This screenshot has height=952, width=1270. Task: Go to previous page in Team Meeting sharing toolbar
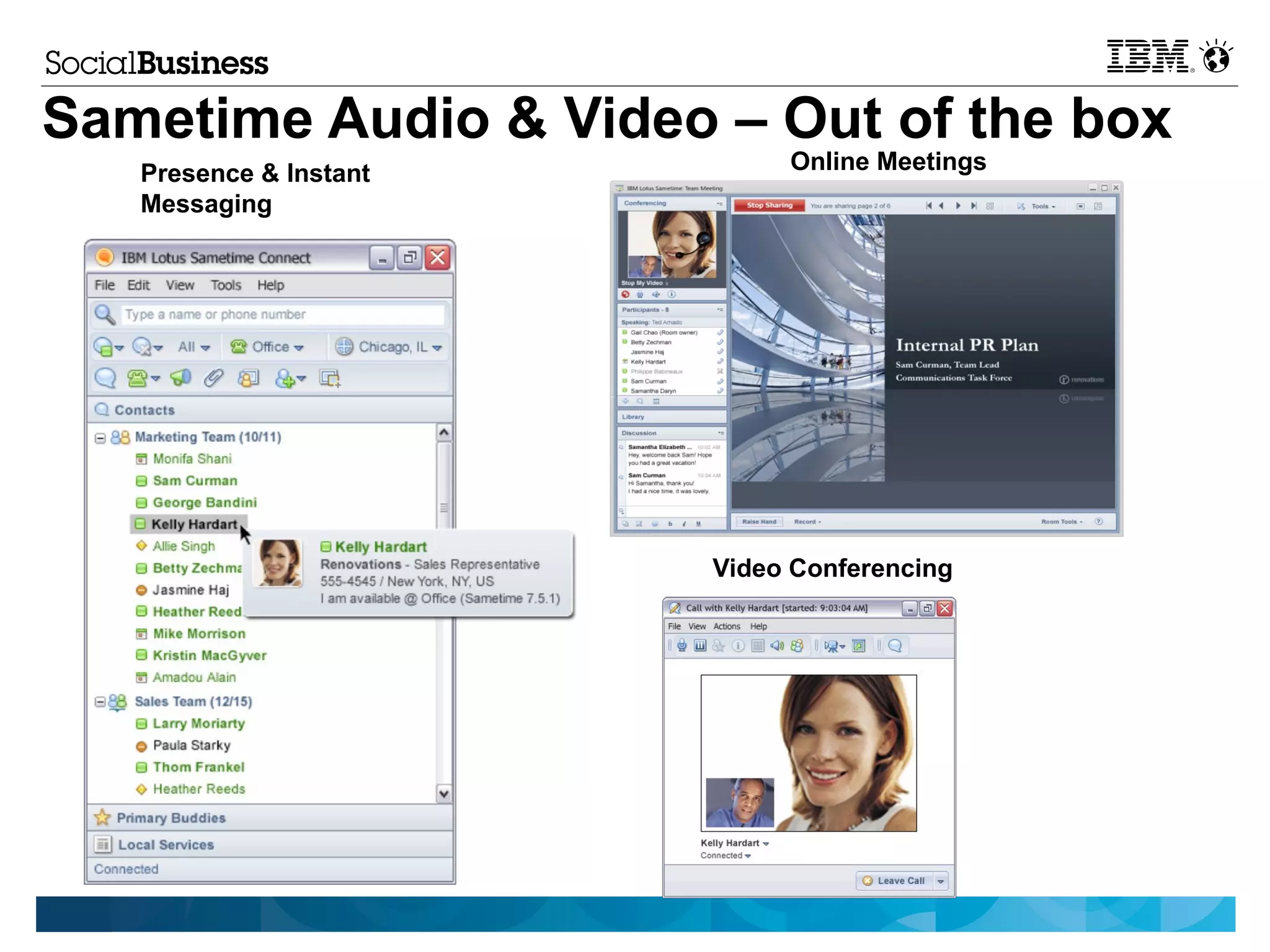click(941, 206)
